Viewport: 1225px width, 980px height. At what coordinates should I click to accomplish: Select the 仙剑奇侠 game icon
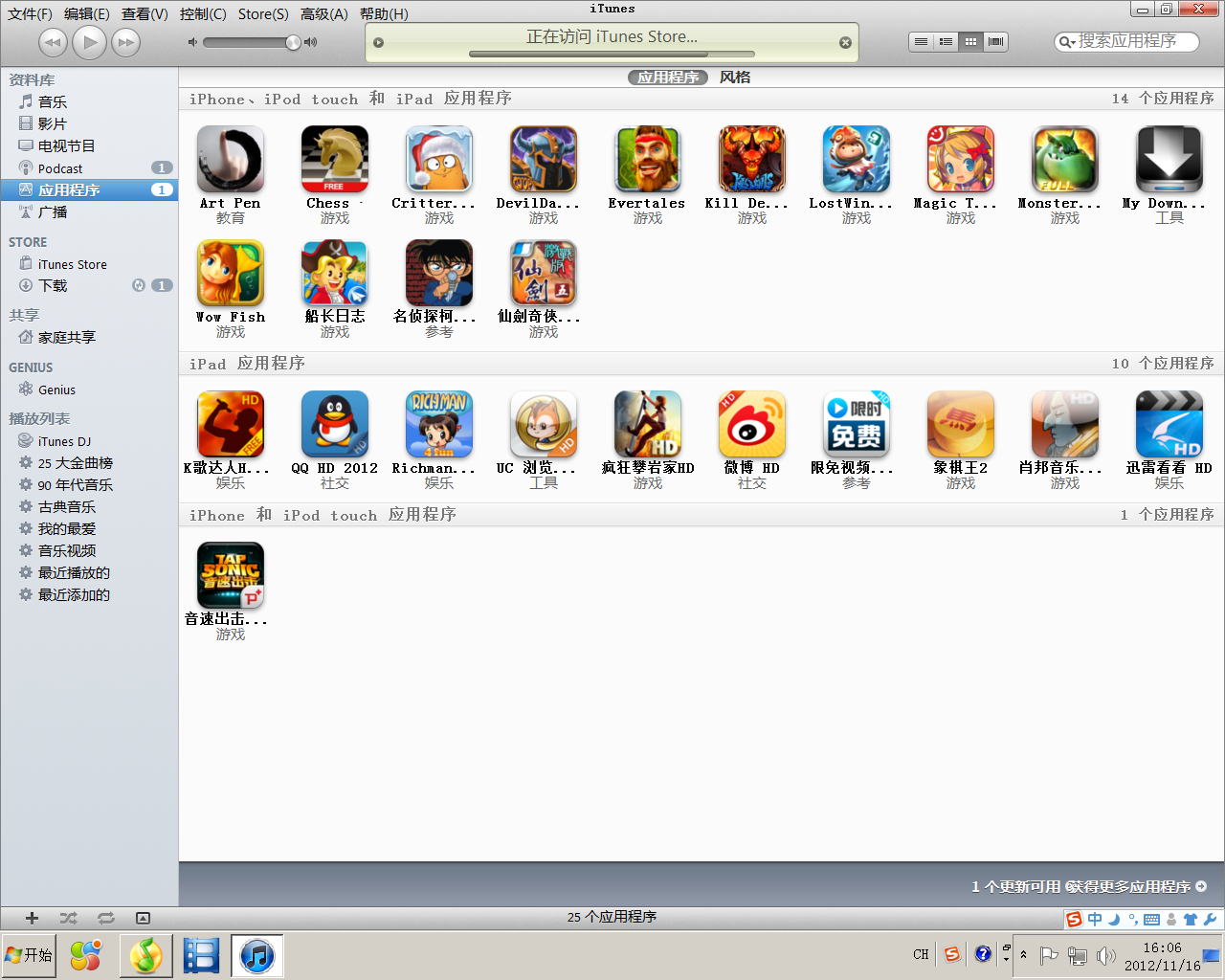[x=544, y=273]
